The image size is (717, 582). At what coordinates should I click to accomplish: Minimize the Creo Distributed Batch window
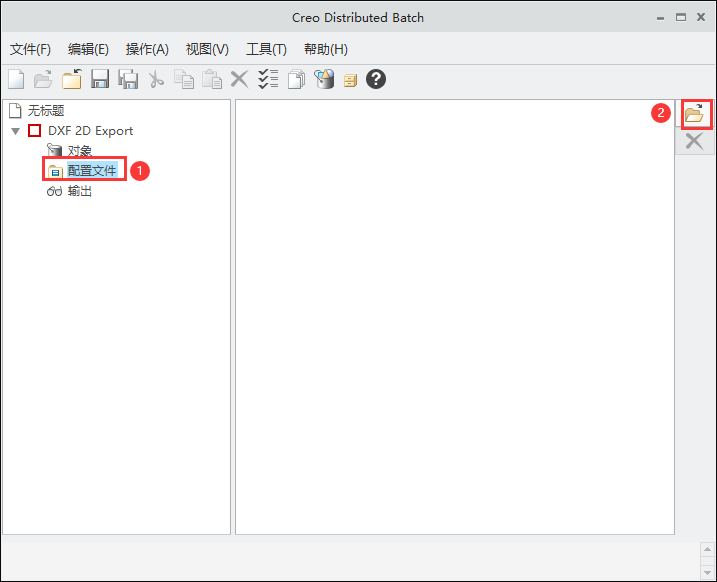[x=660, y=18]
